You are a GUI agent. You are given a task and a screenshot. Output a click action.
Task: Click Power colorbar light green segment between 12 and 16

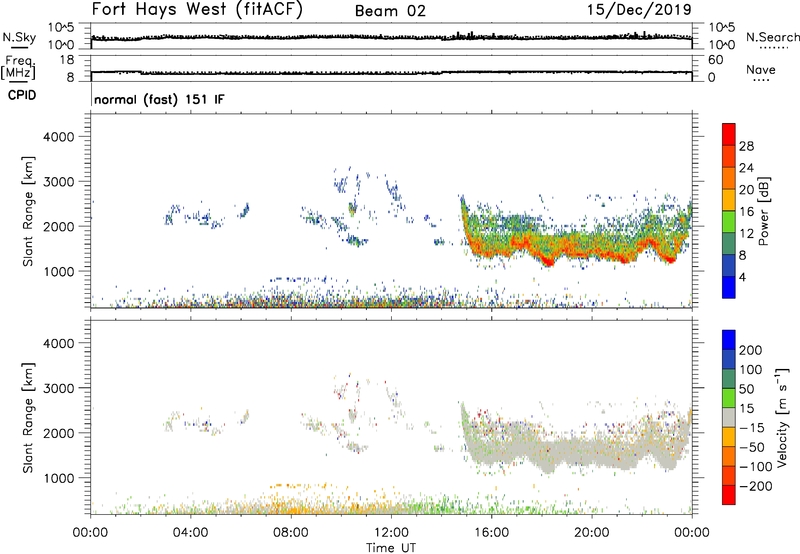729,222
